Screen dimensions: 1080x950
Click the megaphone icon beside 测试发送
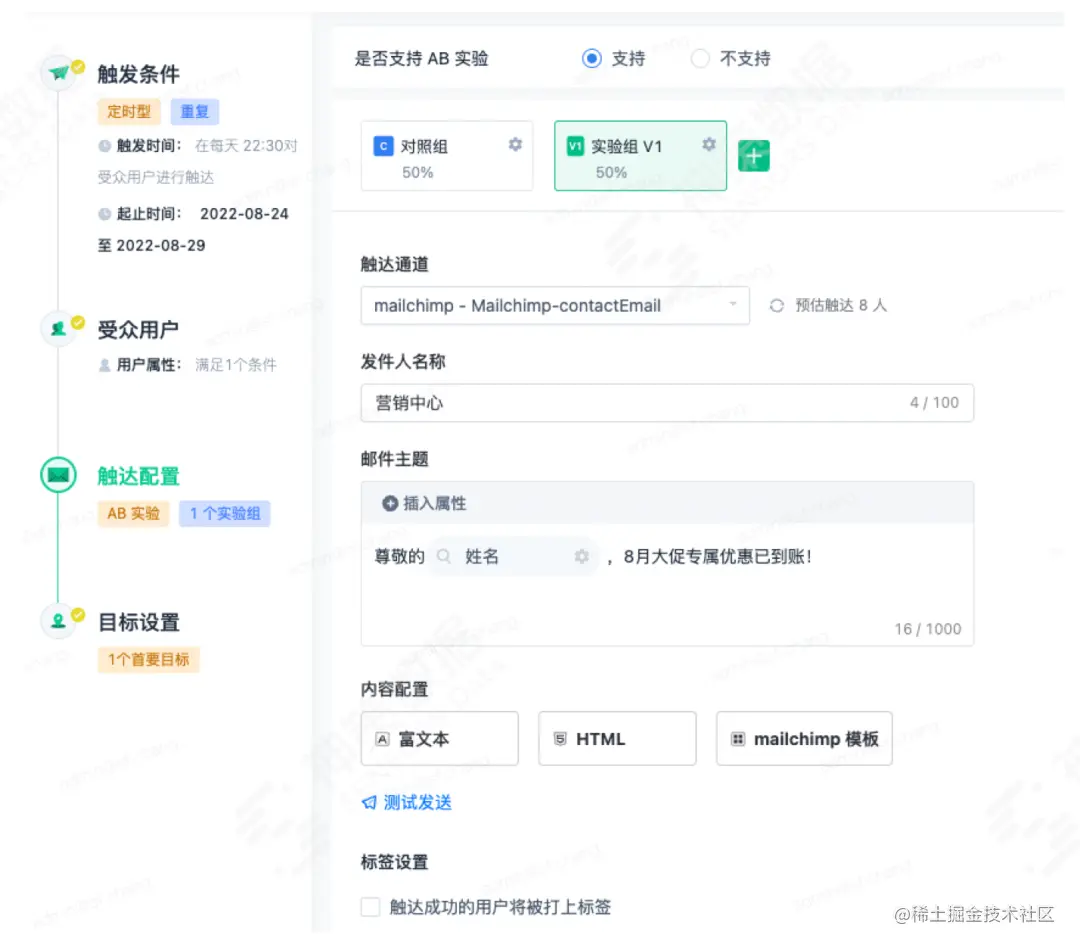[370, 802]
